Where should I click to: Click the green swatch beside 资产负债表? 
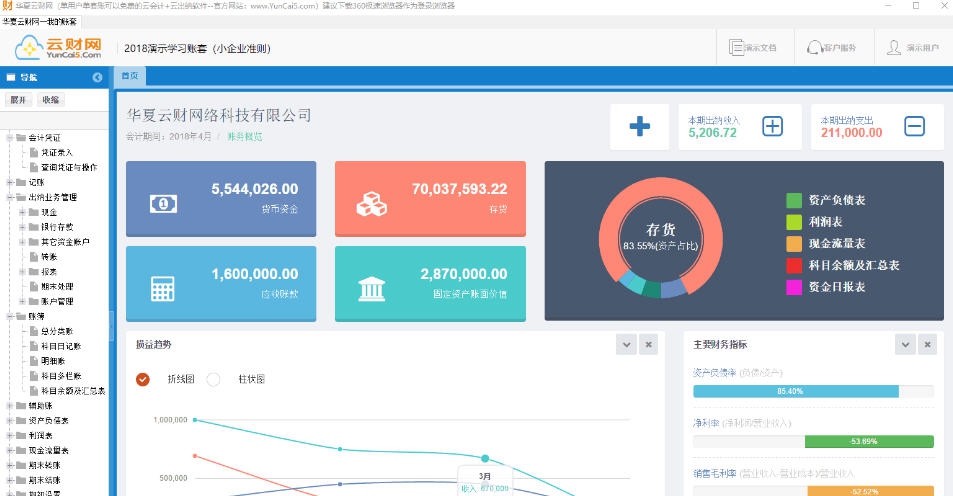pyautogui.click(x=794, y=200)
